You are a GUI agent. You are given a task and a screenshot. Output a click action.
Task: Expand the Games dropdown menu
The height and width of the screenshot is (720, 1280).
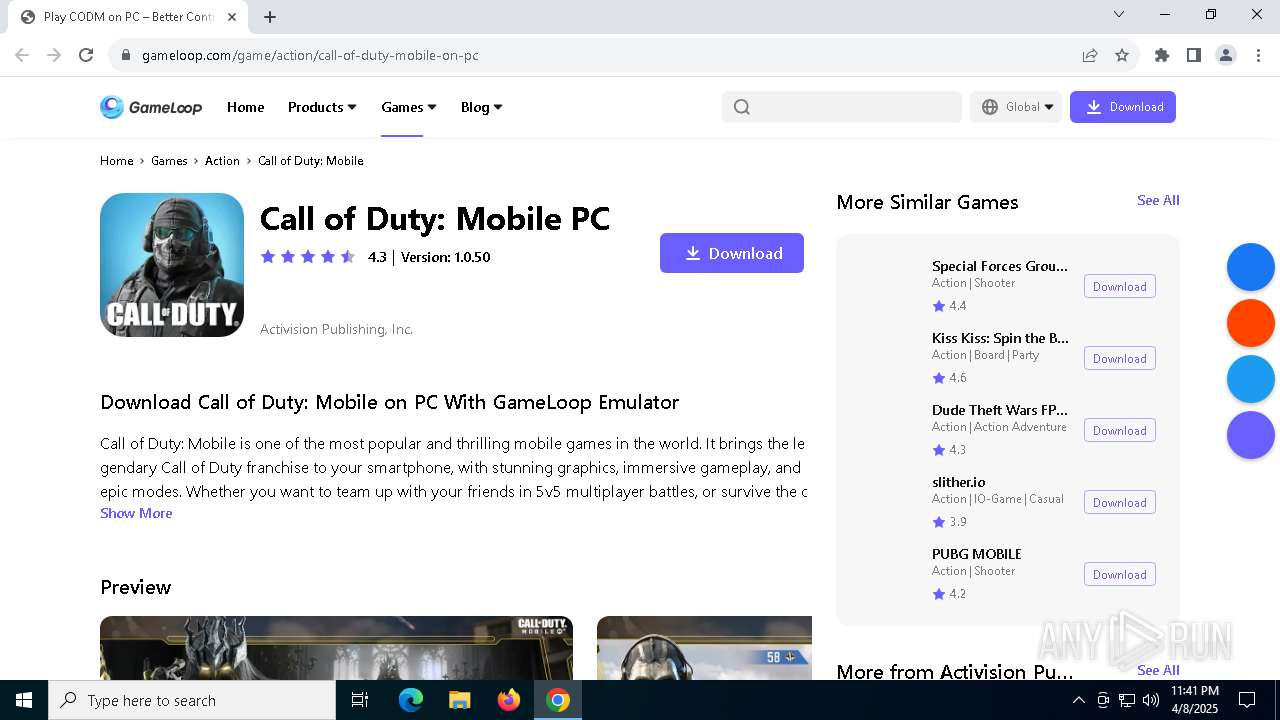409,107
